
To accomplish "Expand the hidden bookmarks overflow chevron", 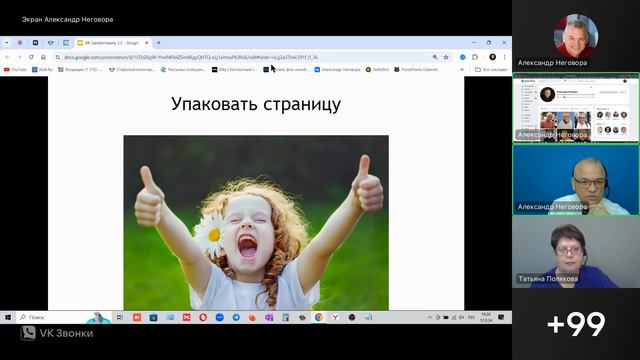I will coord(462,70).
